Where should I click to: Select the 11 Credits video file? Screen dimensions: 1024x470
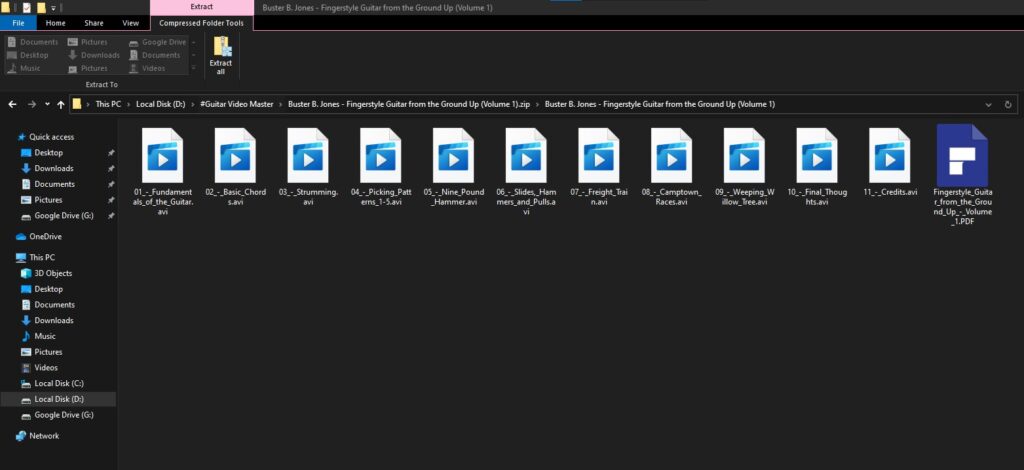pyautogui.click(x=889, y=158)
